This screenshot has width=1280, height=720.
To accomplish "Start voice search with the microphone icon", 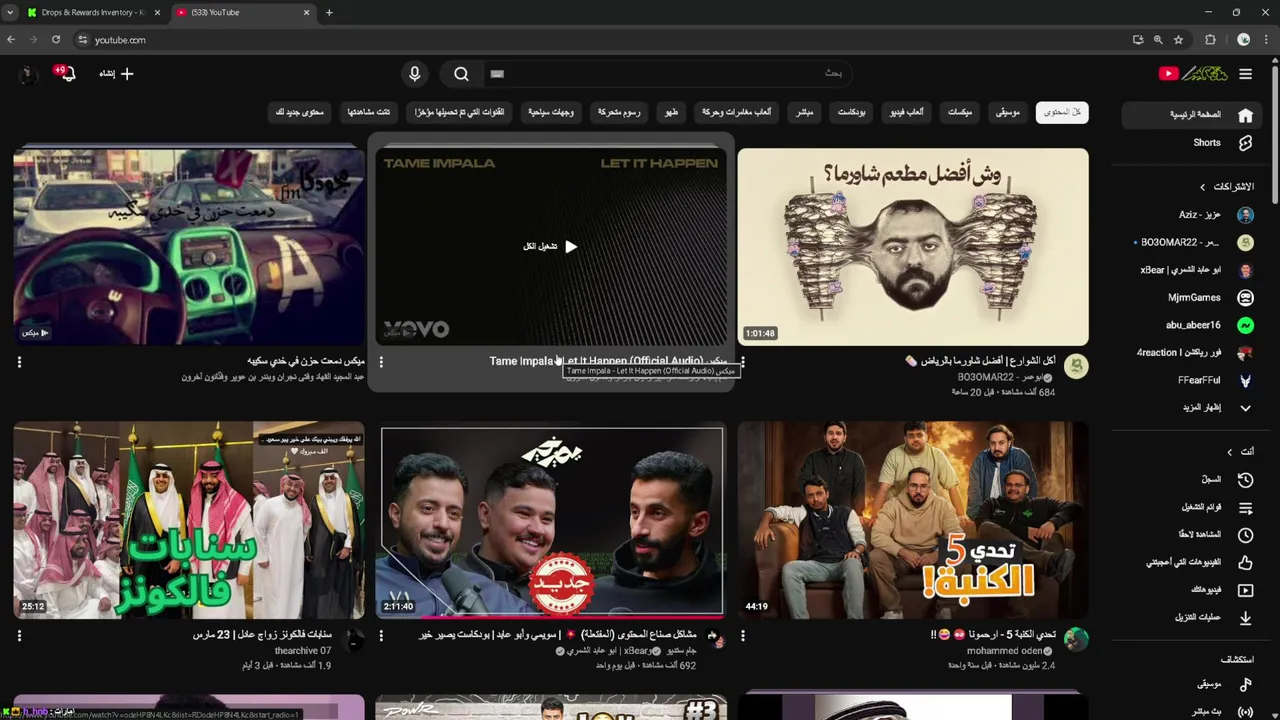I will click(415, 73).
